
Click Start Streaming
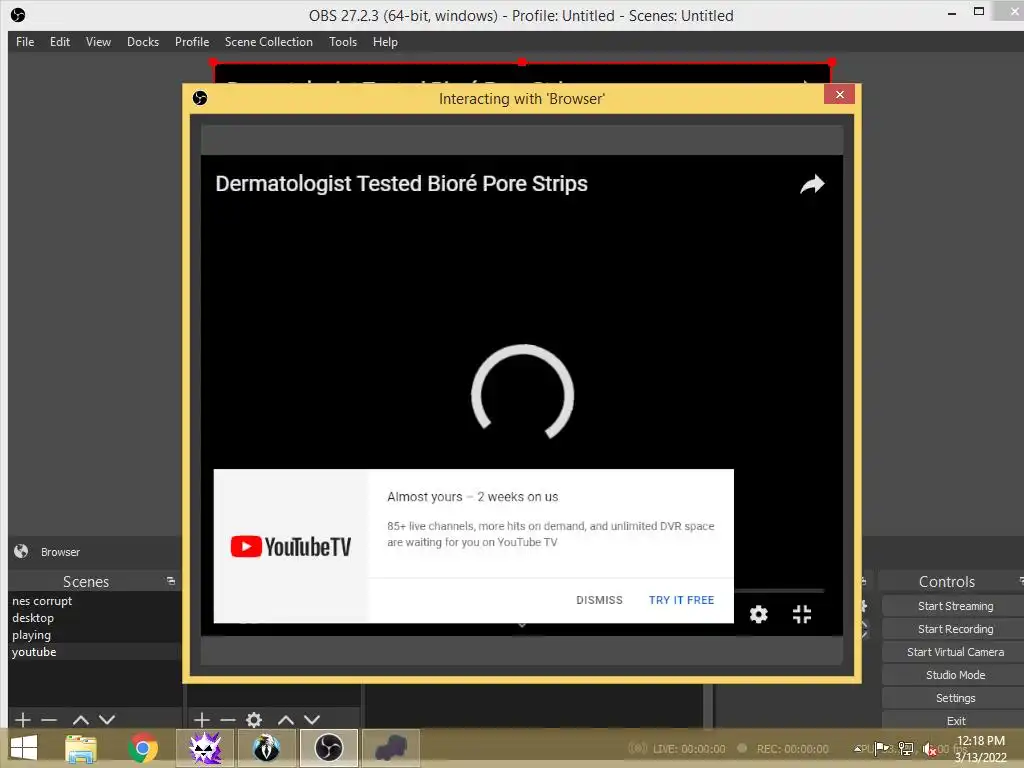[955, 606]
